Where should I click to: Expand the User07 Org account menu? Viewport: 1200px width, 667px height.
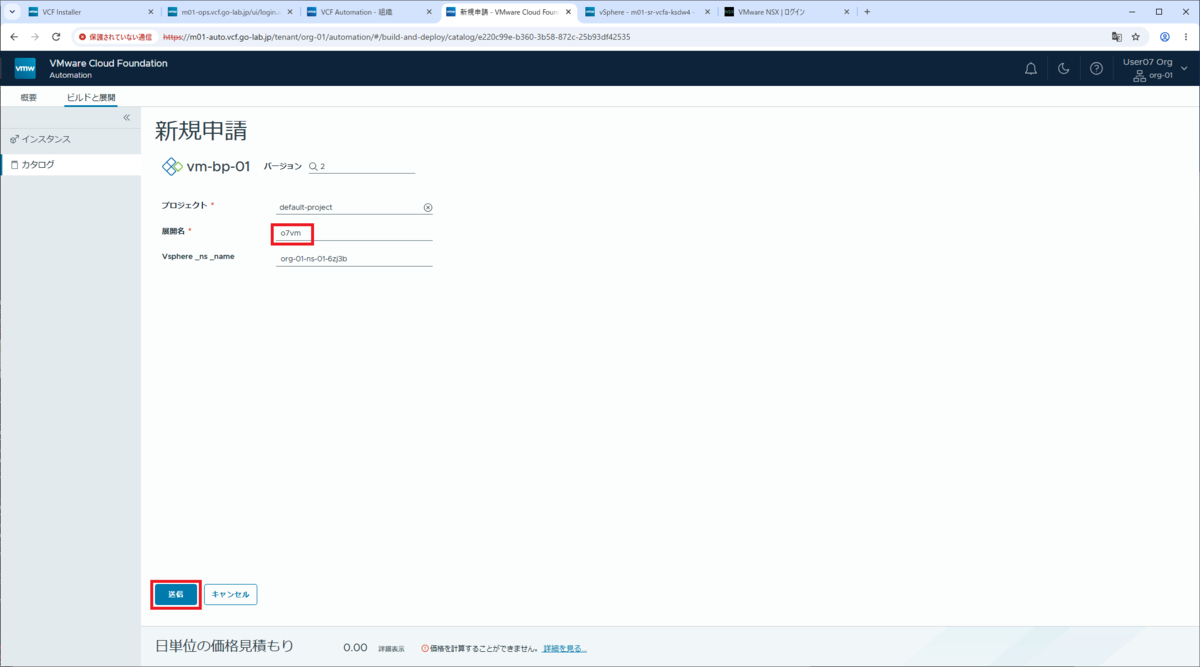tap(1155, 68)
